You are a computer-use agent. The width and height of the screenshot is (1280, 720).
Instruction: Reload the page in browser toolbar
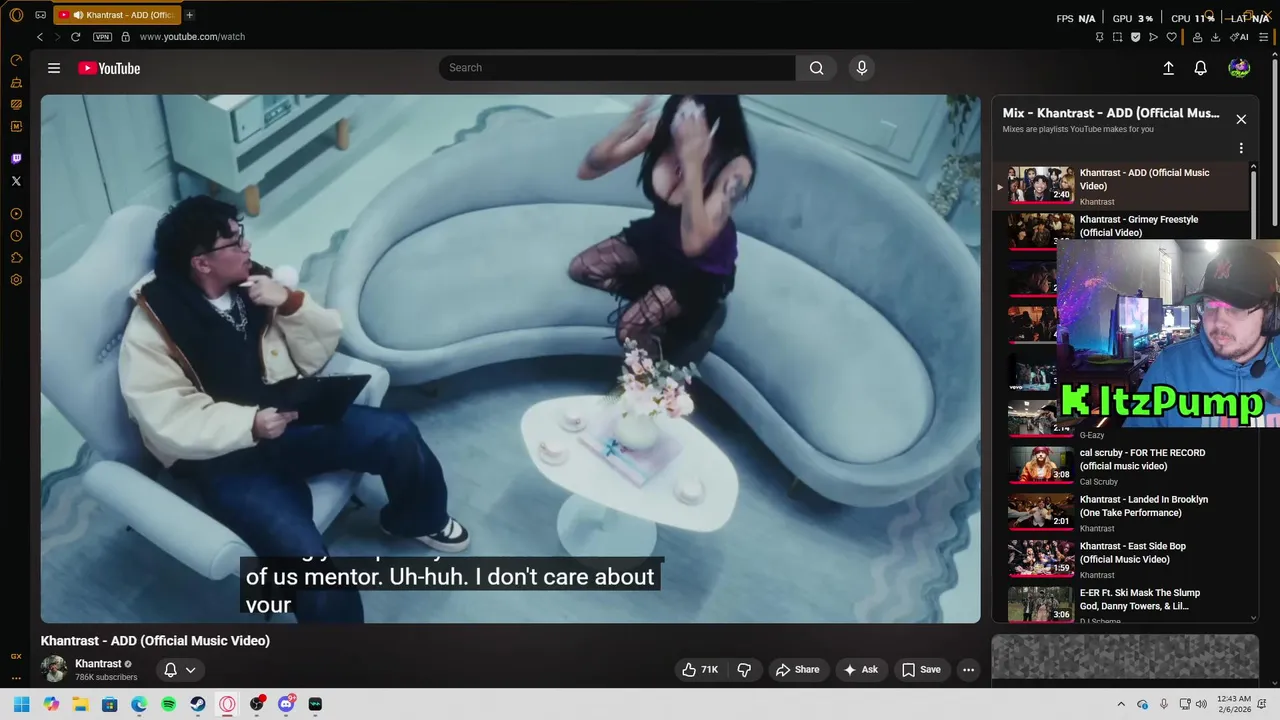coord(75,37)
